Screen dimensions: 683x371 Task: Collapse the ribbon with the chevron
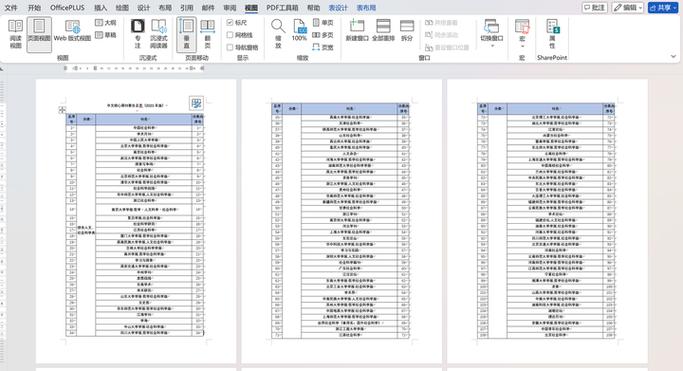tap(673, 57)
